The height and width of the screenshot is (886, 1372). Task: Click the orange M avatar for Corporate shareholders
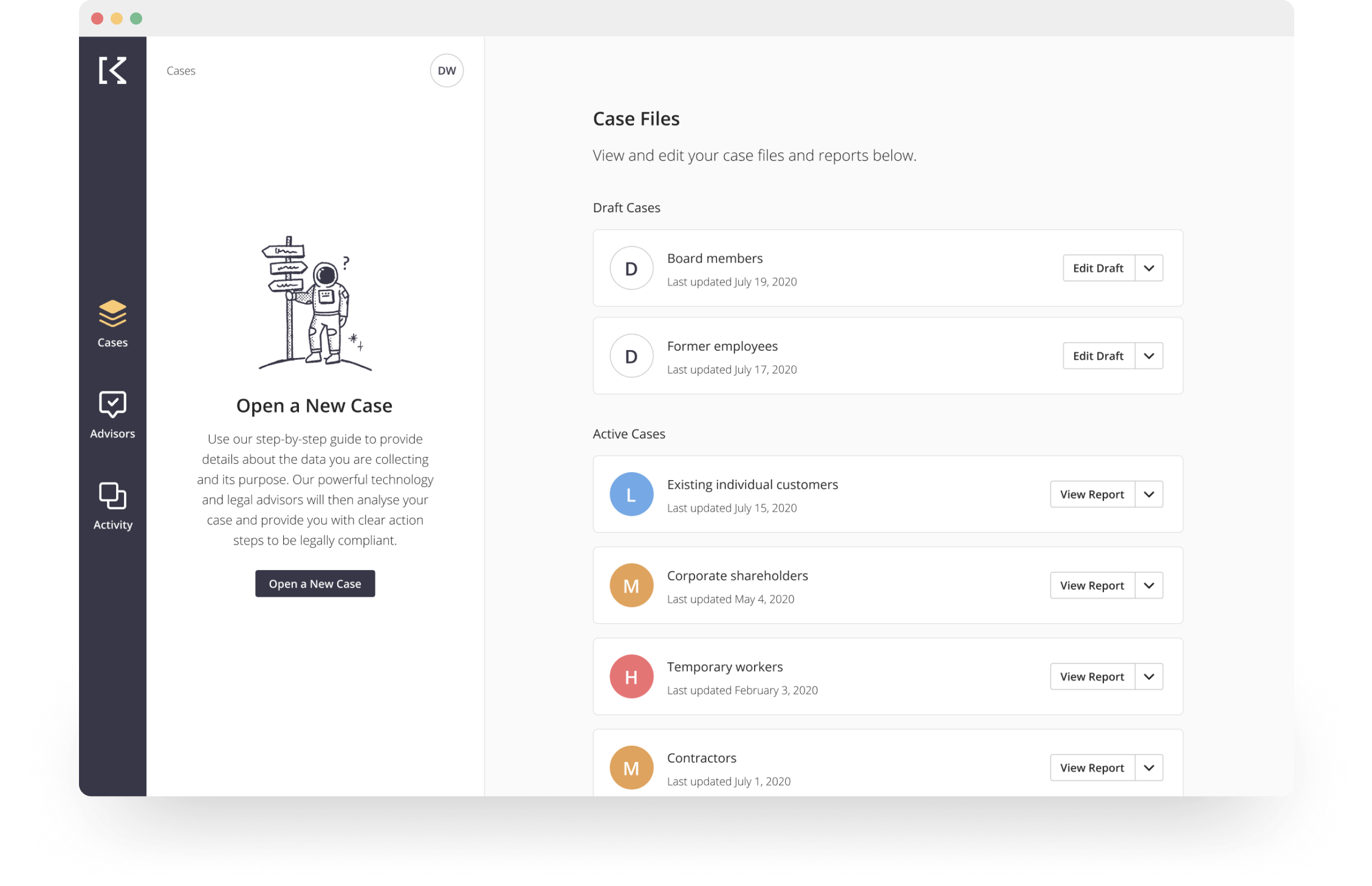(631, 585)
